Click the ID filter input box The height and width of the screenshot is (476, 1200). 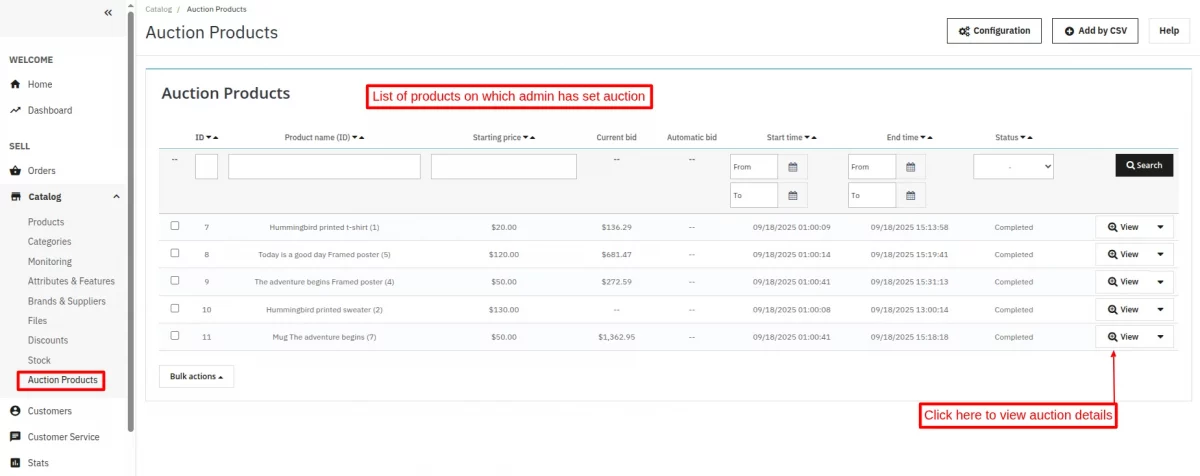206,166
